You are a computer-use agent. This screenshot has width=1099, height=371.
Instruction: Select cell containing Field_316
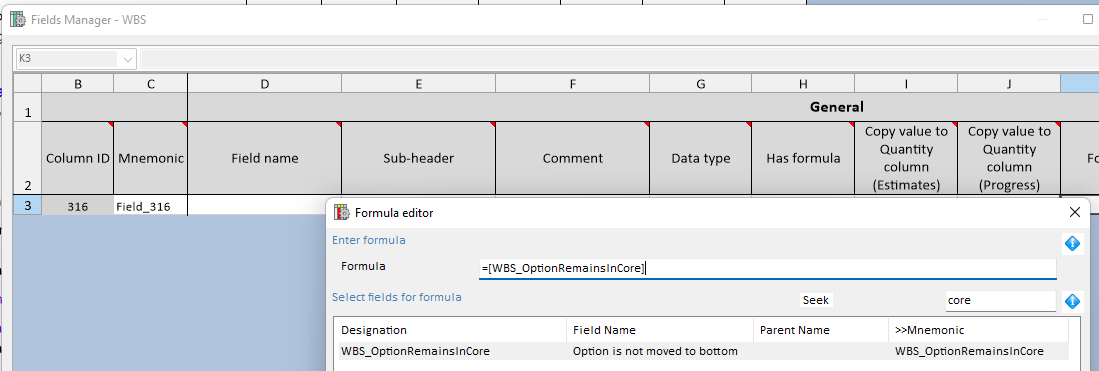click(x=150, y=207)
